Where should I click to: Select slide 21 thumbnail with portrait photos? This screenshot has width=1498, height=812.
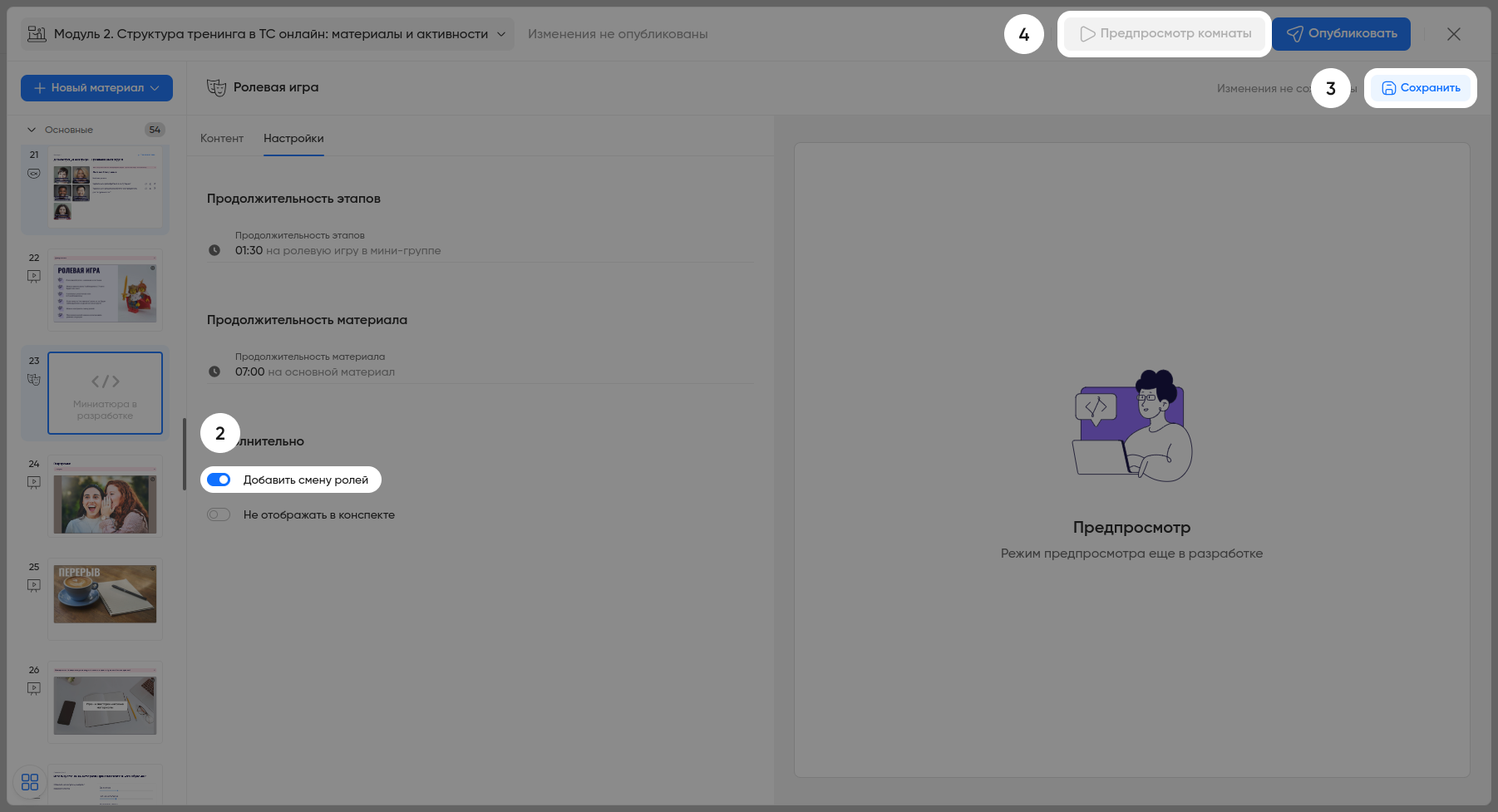pyautogui.click(x=105, y=188)
